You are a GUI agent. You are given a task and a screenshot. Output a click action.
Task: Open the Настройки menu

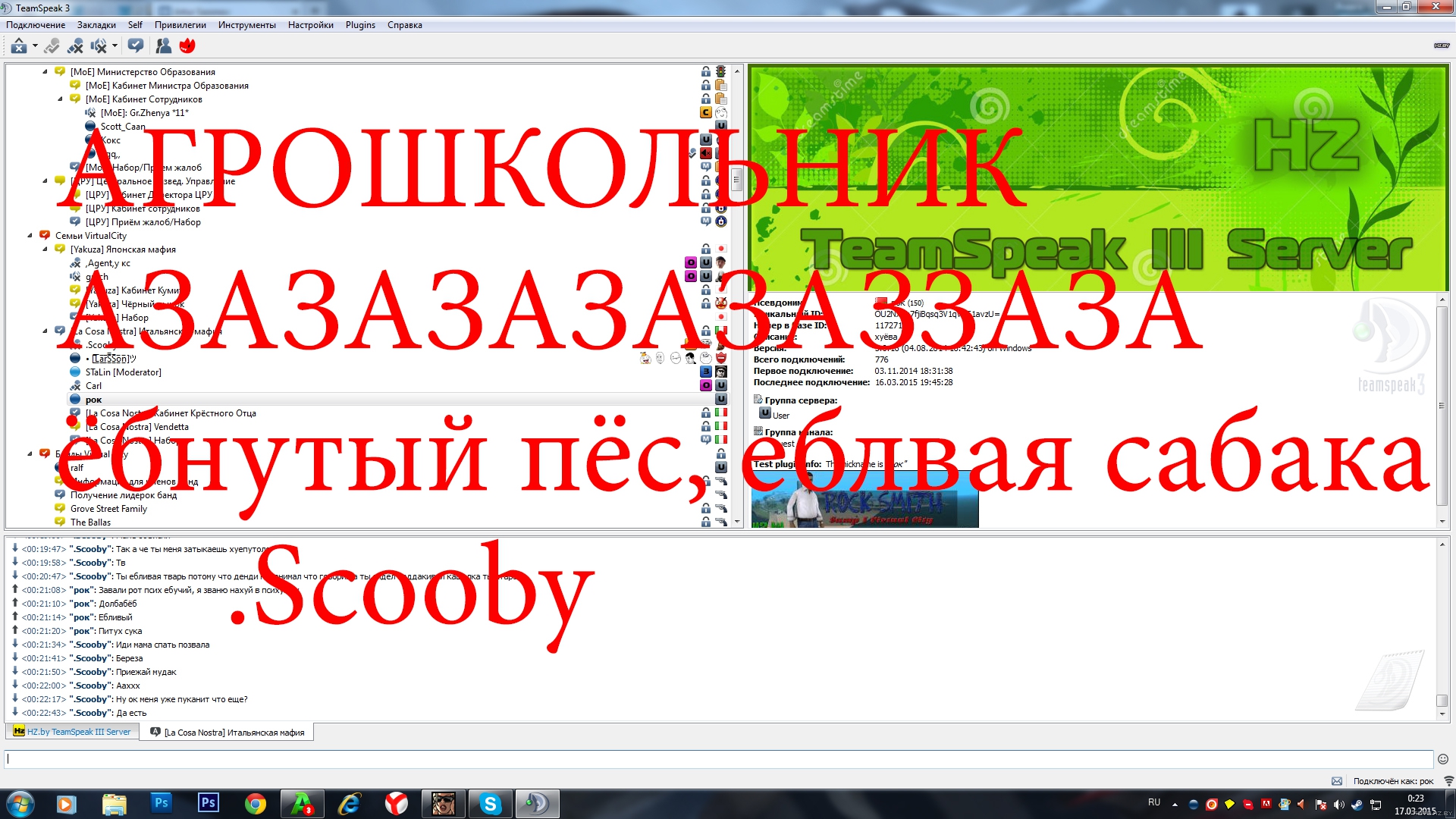(x=311, y=25)
